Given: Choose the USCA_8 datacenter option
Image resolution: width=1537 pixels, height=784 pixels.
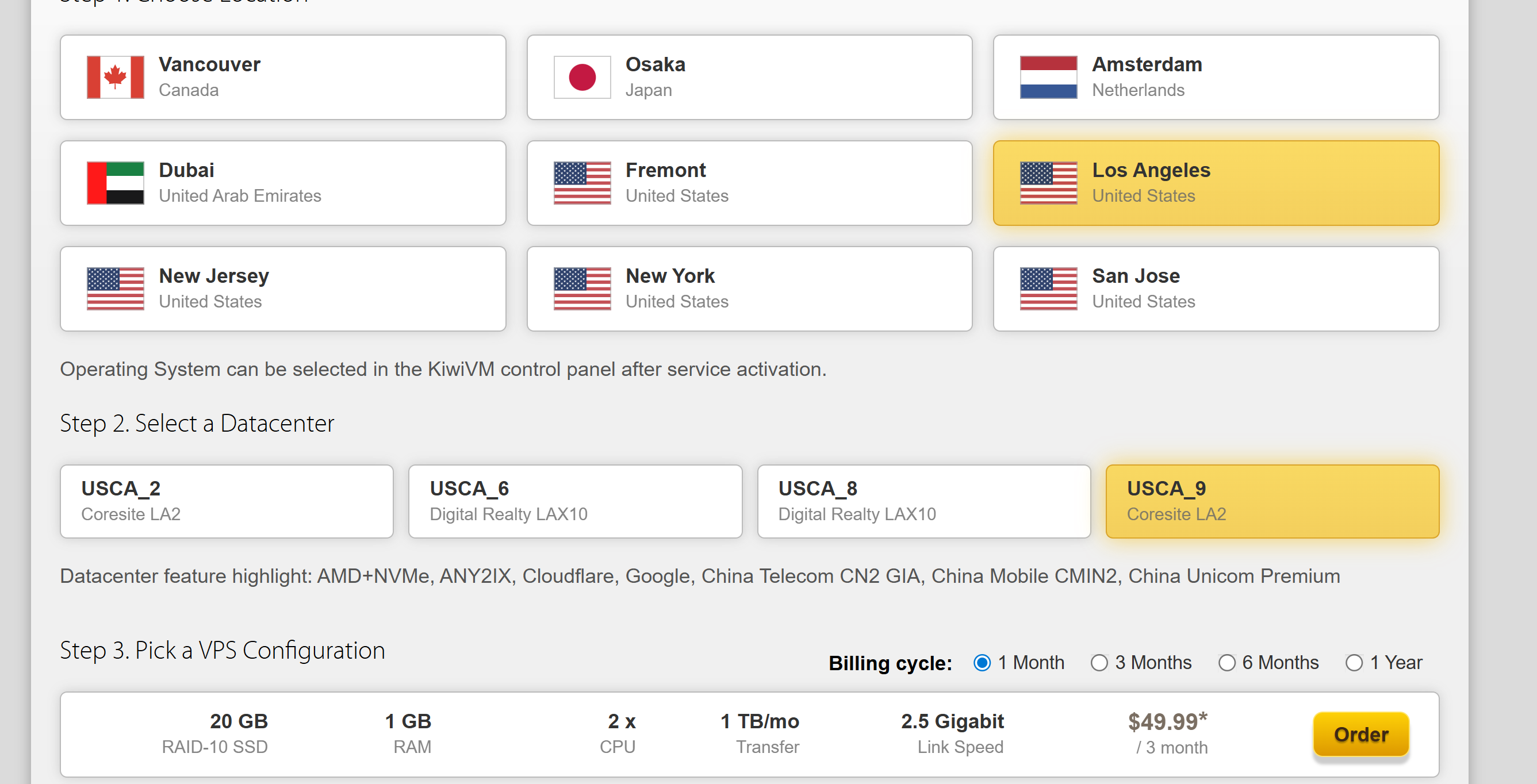Looking at the screenshot, I should (x=923, y=501).
